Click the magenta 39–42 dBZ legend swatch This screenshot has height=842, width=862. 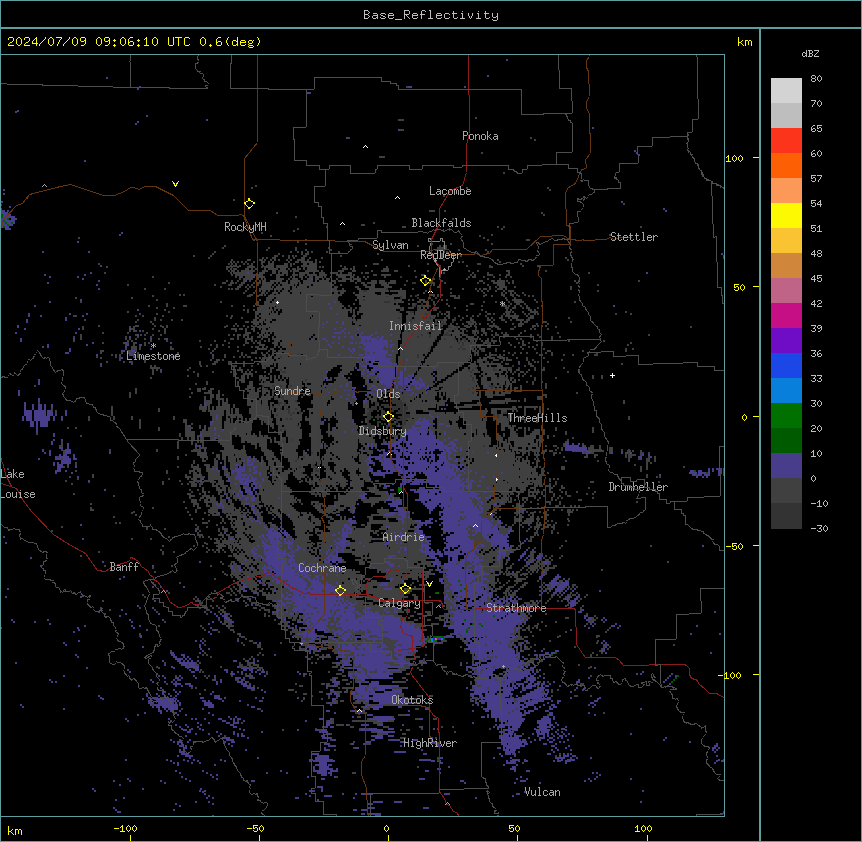[x=786, y=315]
